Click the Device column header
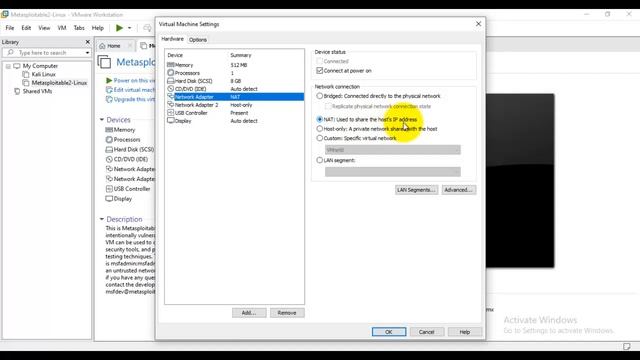Screen dimensions: 640x360 (x=175, y=55)
